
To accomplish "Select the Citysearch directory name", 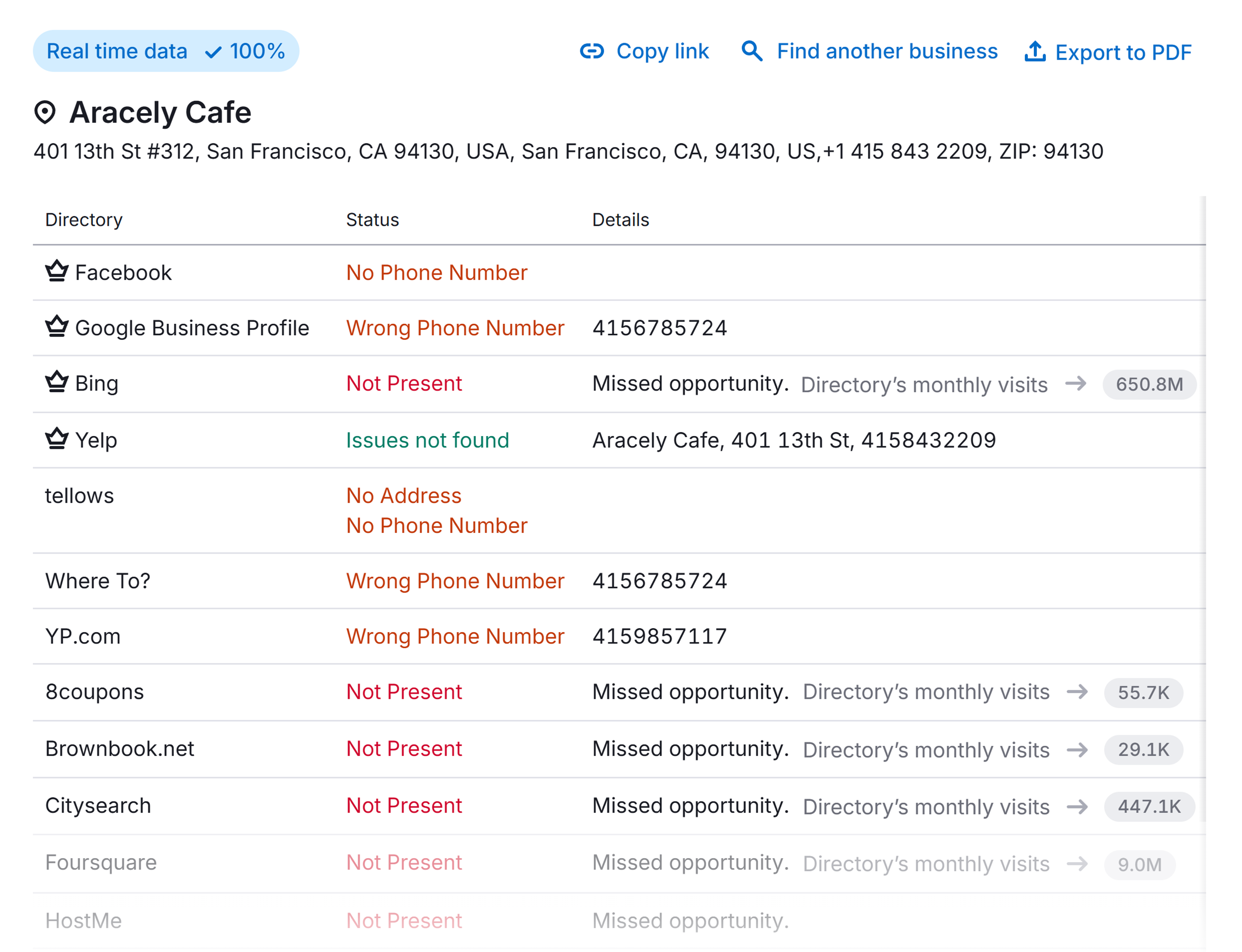I will 98,805.
